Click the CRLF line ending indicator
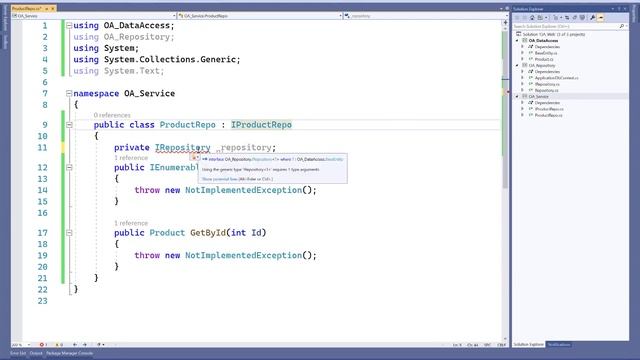This screenshot has width=640, height=360. (x=502, y=345)
